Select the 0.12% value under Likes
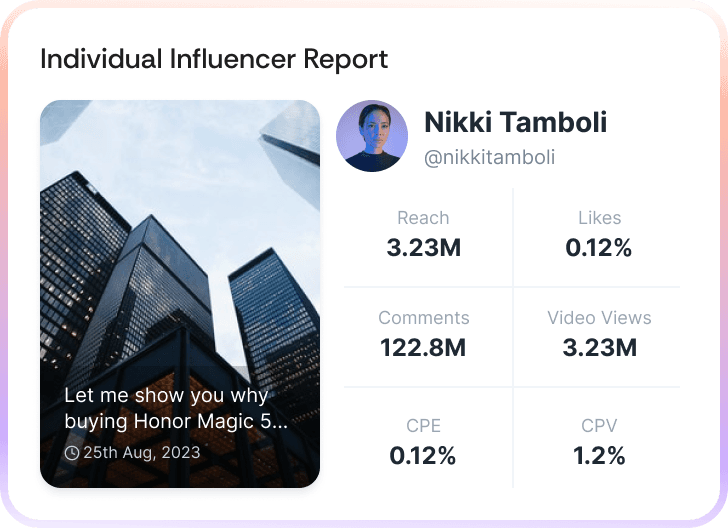This screenshot has width=728, height=528. coord(599,248)
